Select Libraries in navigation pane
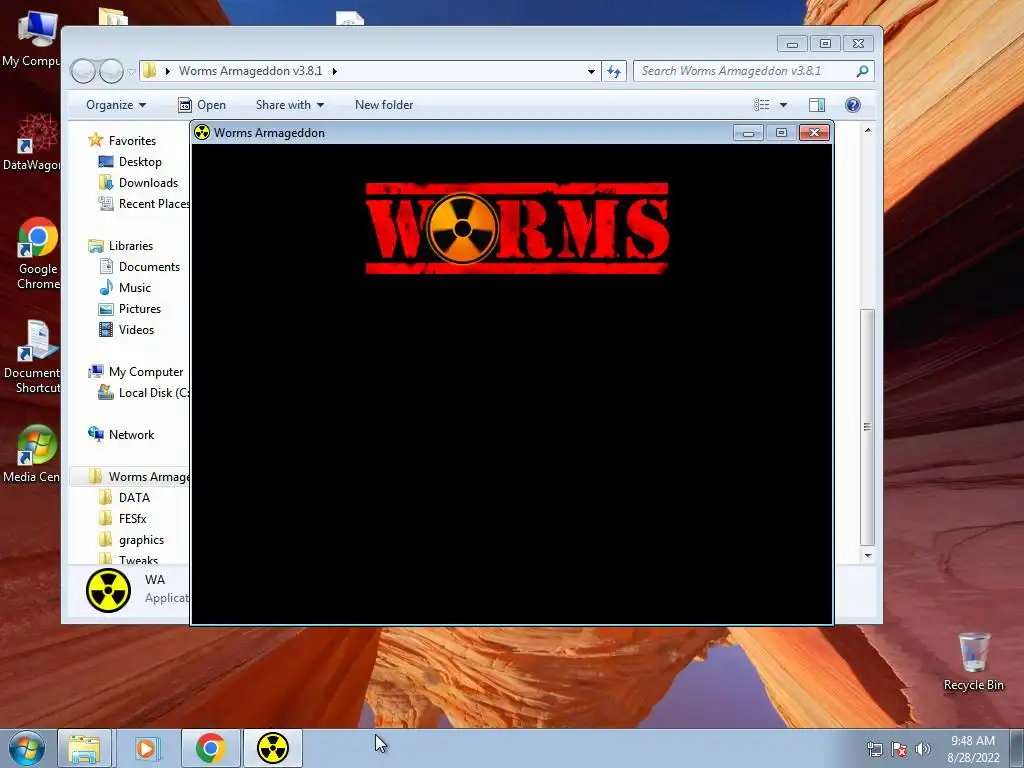Image resolution: width=1024 pixels, height=768 pixels. pyautogui.click(x=121, y=246)
